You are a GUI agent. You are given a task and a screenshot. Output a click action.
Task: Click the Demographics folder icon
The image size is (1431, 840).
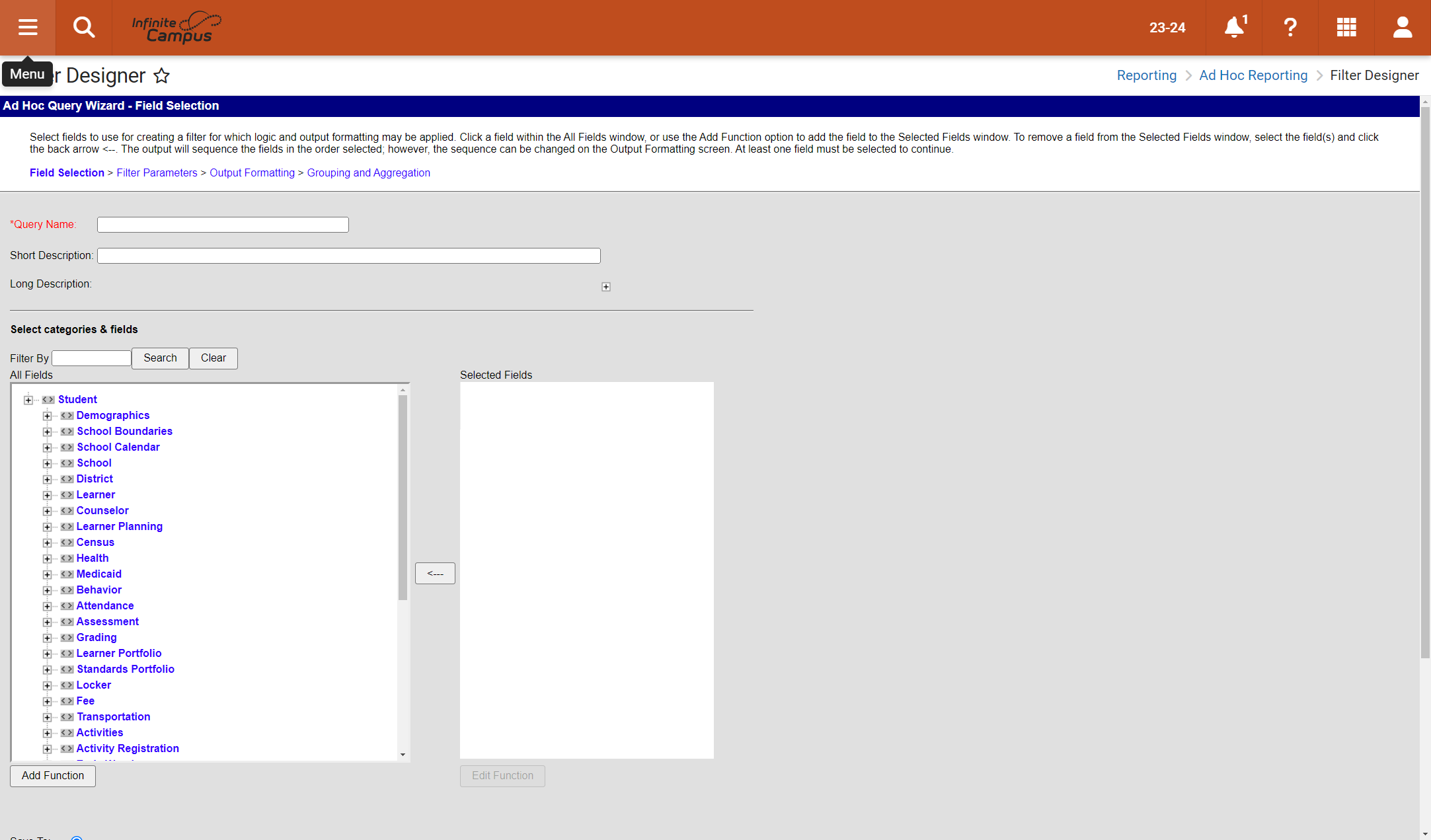(67, 416)
